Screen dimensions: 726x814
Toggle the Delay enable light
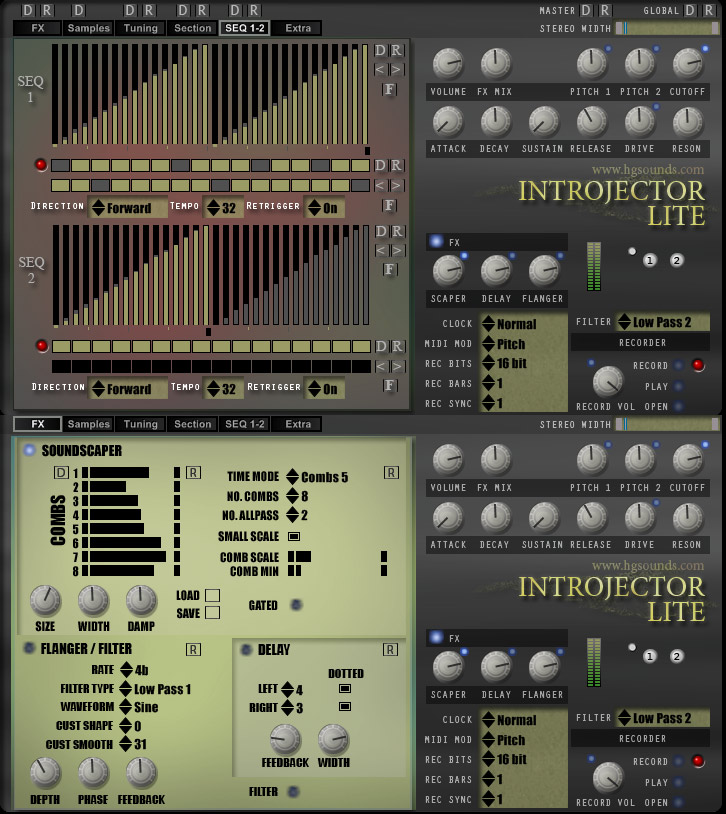click(x=246, y=649)
